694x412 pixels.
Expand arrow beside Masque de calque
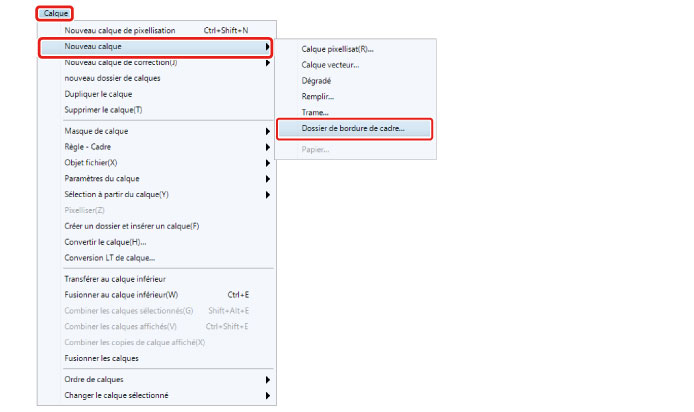coord(267,131)
